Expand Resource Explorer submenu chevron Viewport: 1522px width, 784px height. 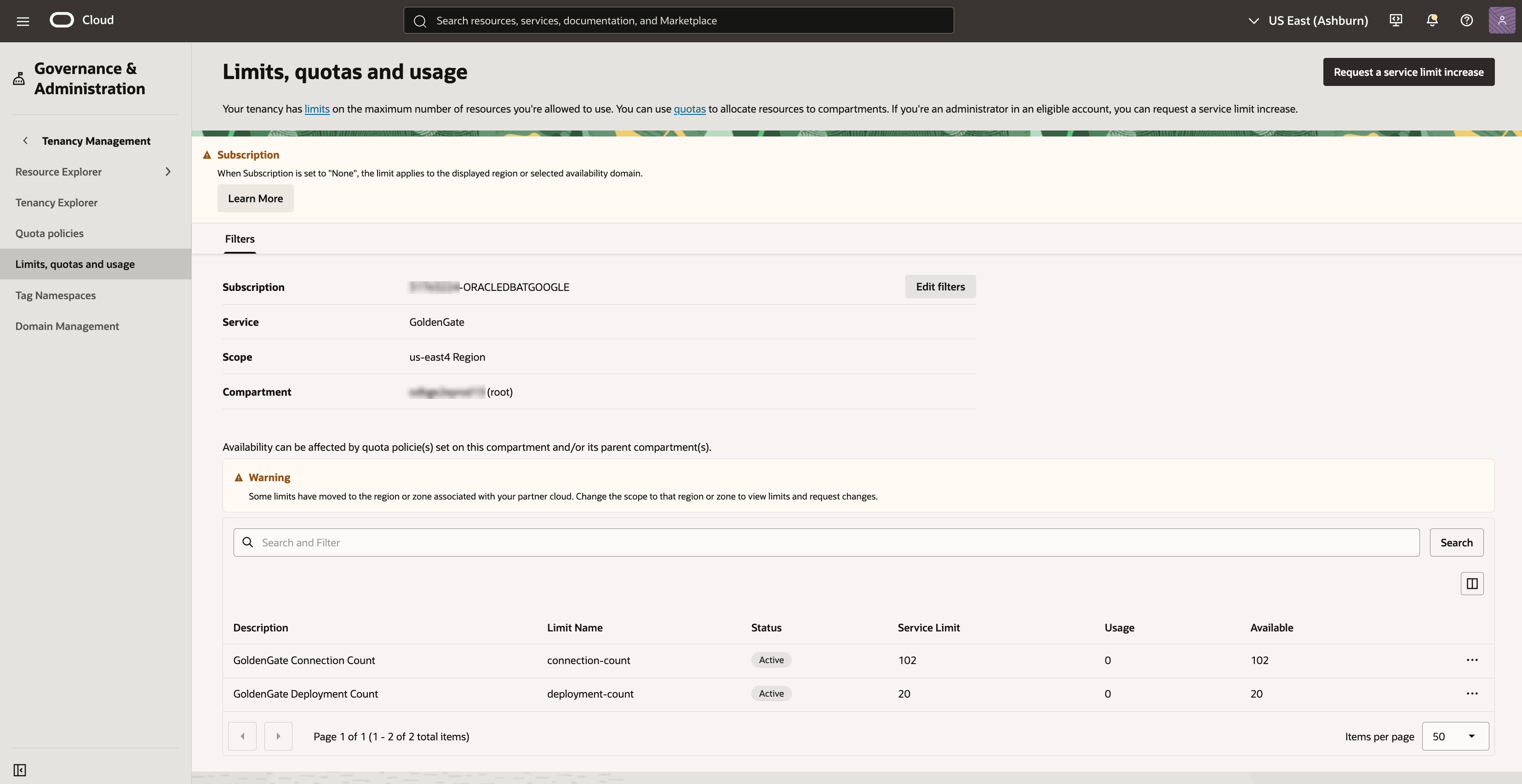pos(168,172)
